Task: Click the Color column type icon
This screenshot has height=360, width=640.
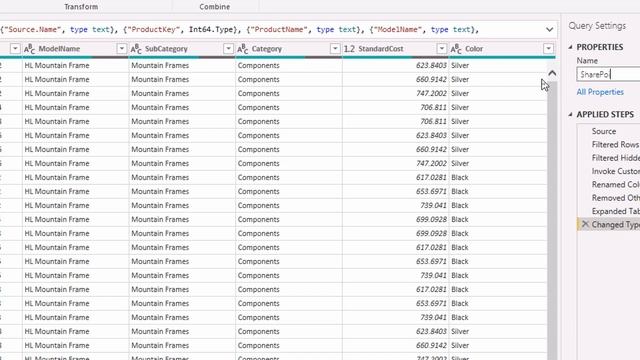Action: click(456, 49)
